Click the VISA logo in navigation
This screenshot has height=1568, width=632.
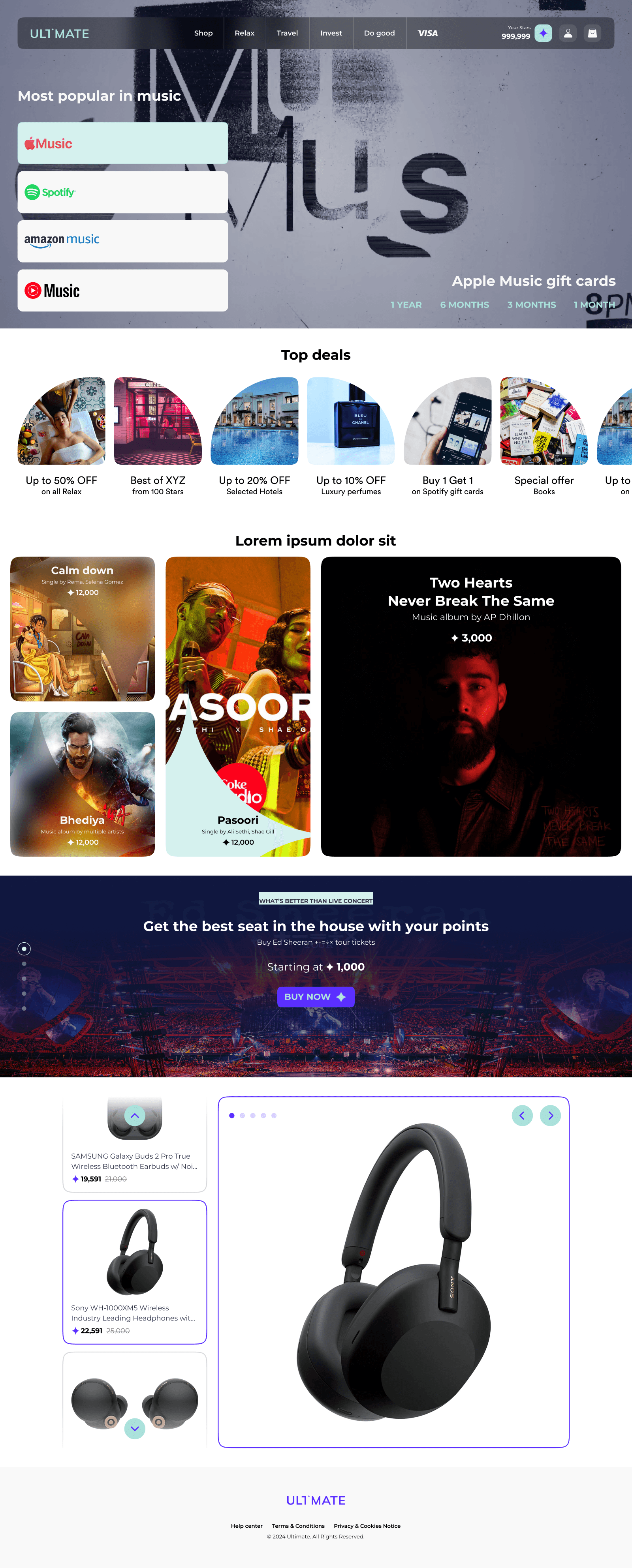click(427, 34)
